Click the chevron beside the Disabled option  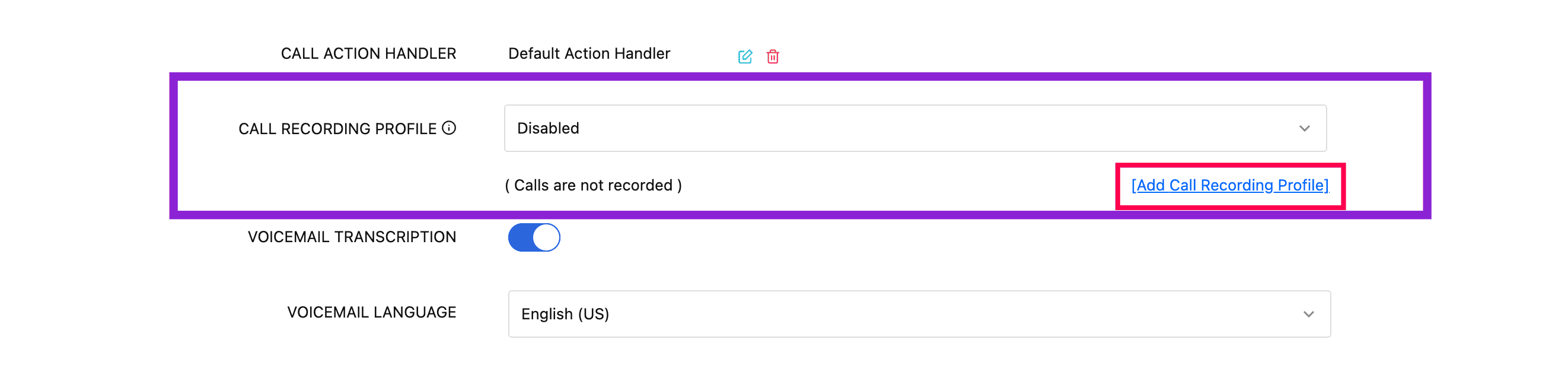pos(1304,129)
